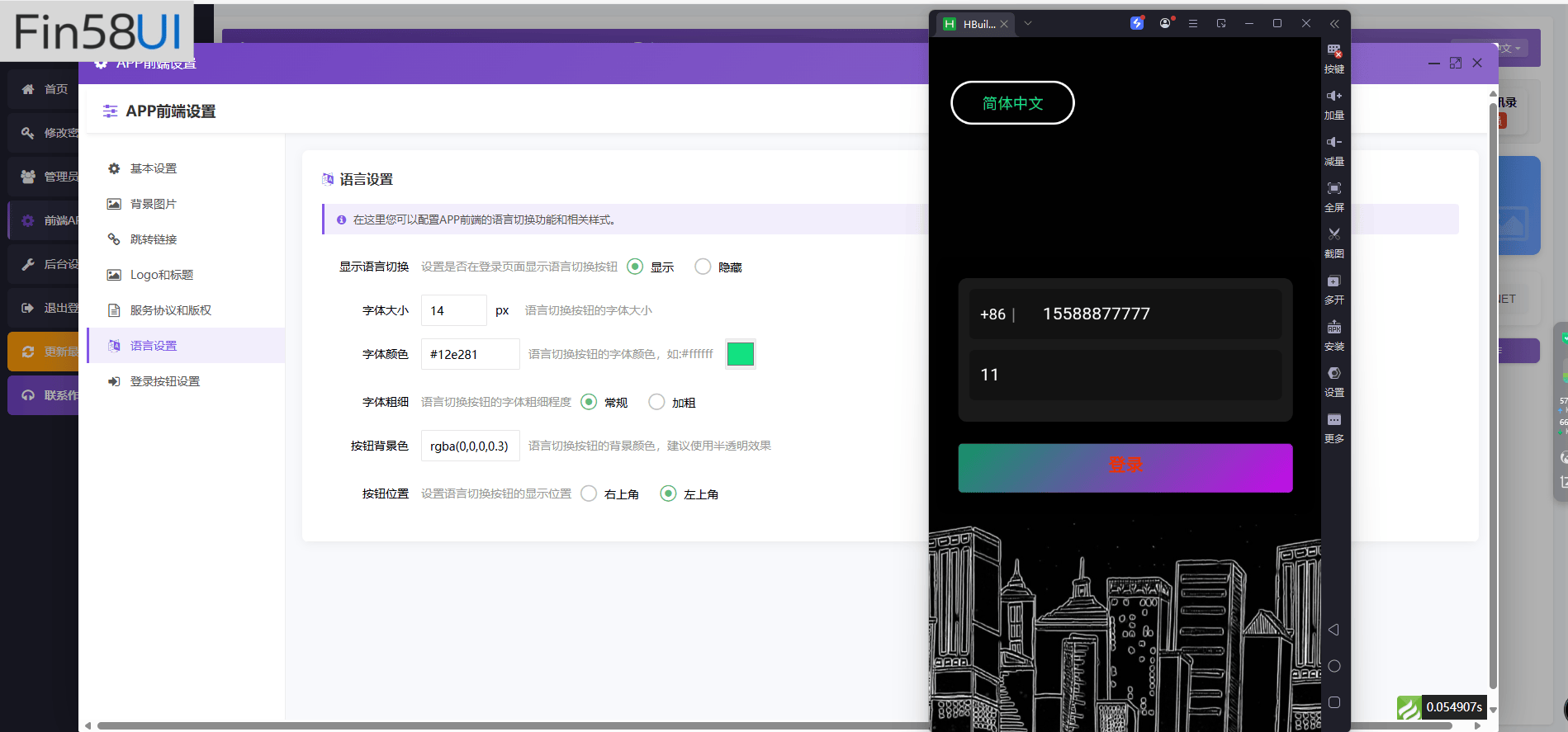Image resolution: width=1568 pixels, height=732 pixels.
Task: Click the left arrow of horizontal scrollbar
Action: point(88,726)
